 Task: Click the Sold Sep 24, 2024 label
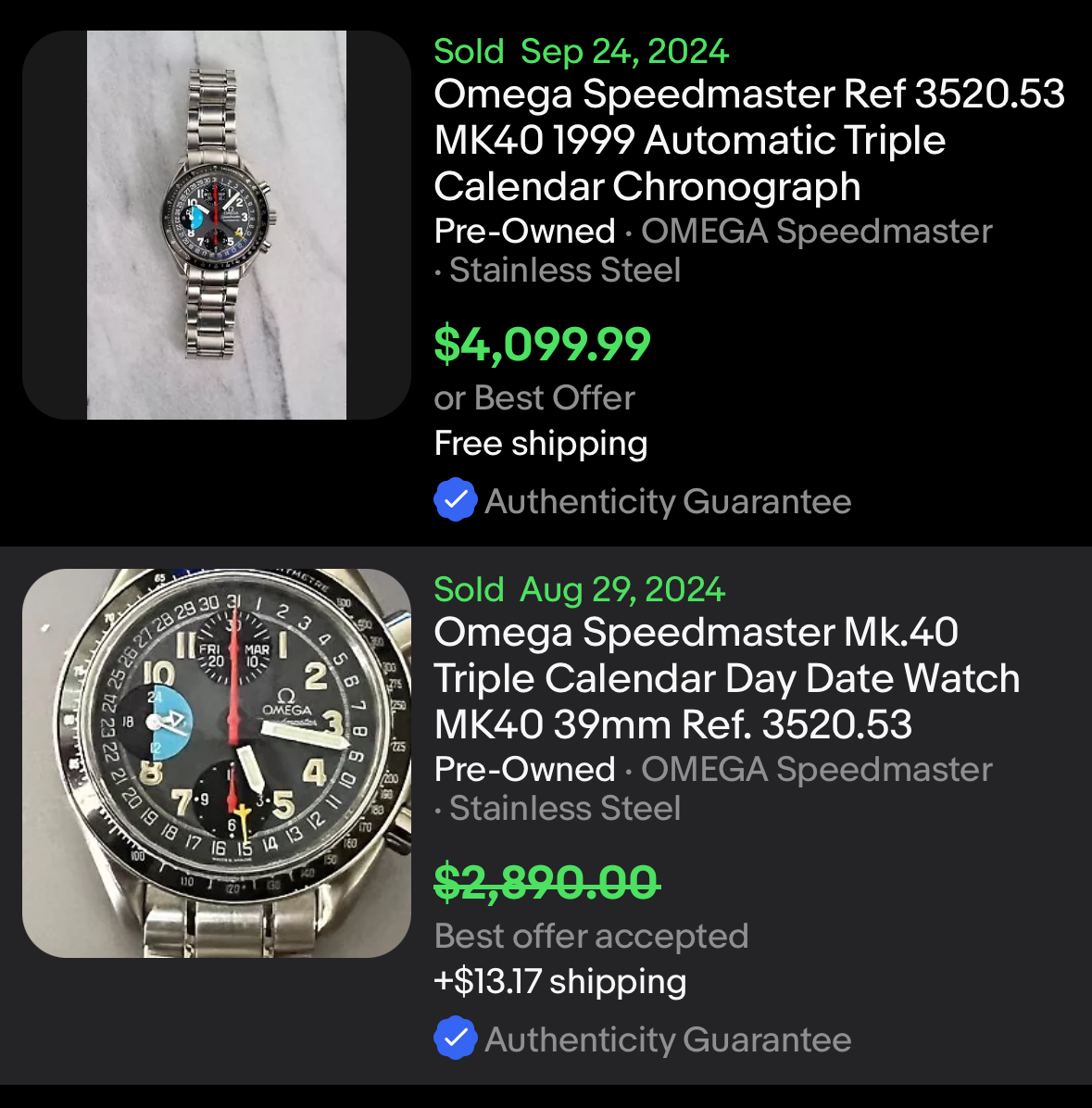pos(581,52)
